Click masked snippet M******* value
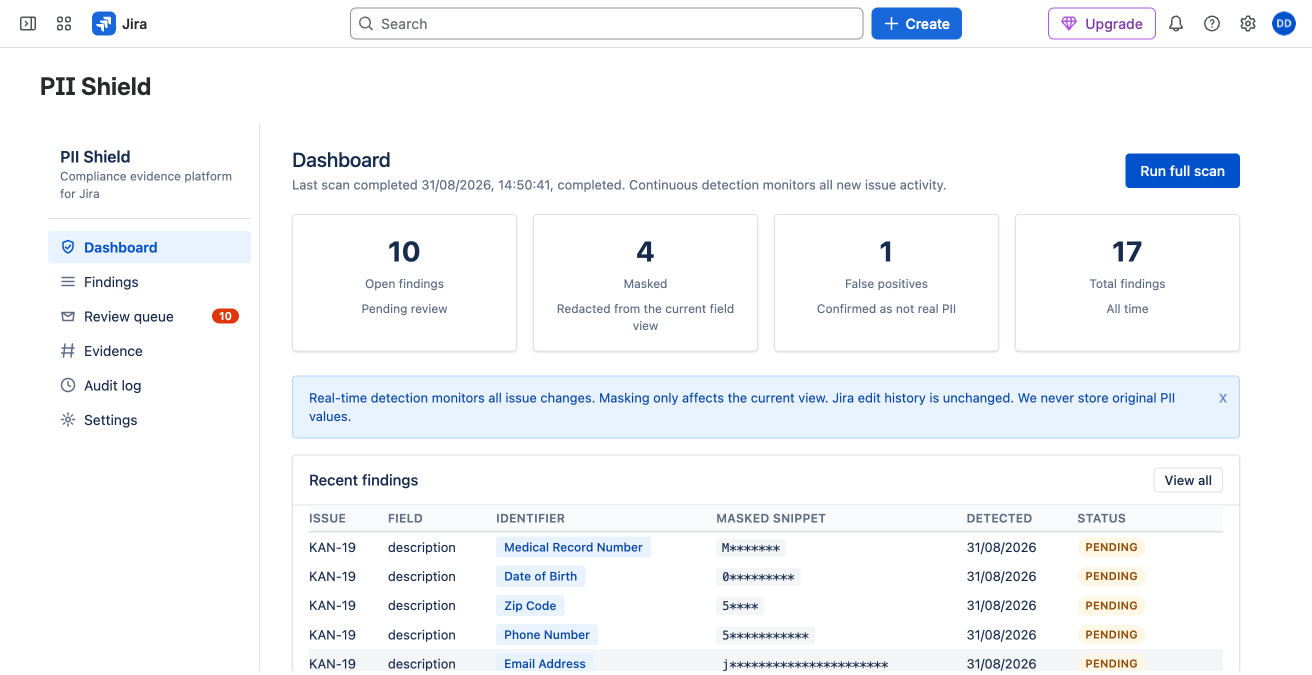 point(751,548)
